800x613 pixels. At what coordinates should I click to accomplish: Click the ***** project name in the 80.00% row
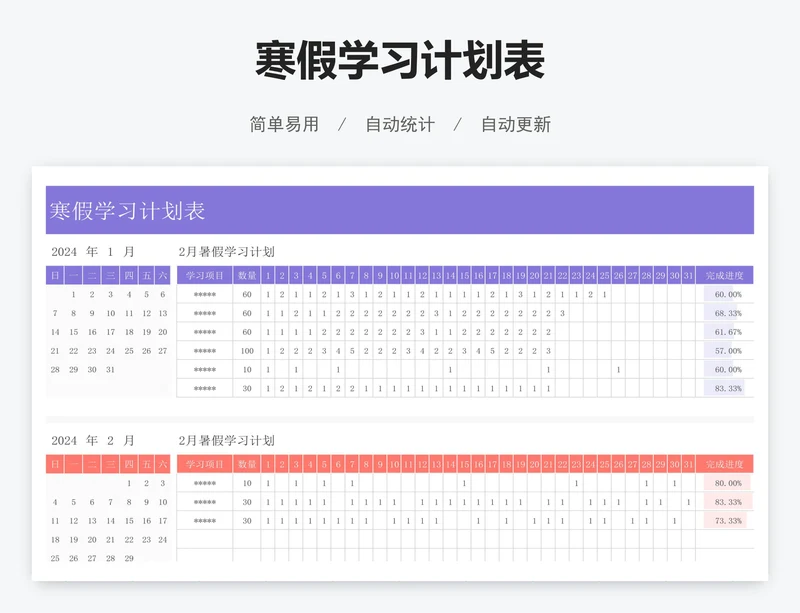coord(205,483)
